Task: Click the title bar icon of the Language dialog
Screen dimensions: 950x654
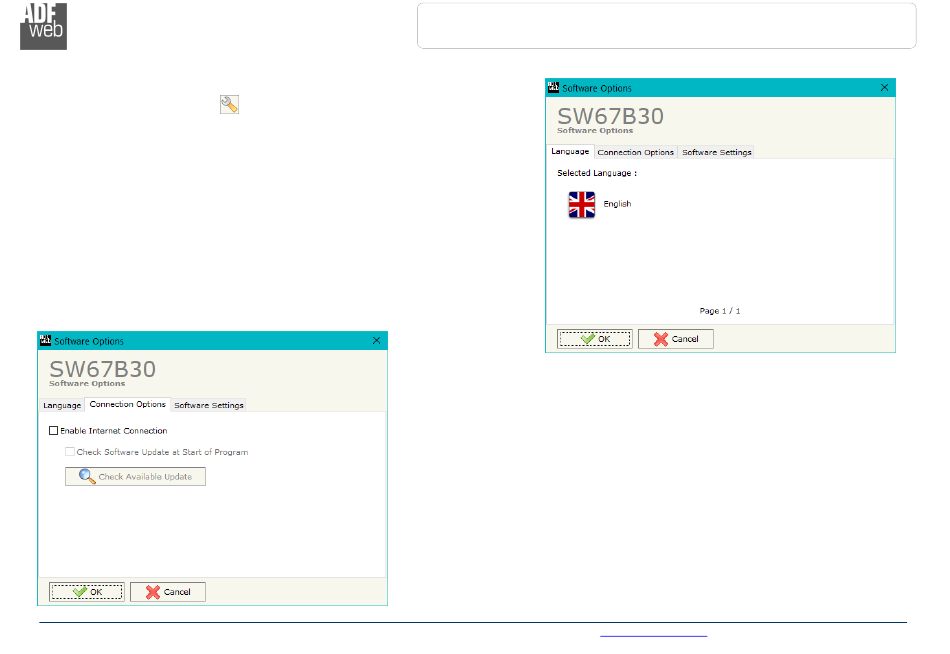Action: [552, 88]
